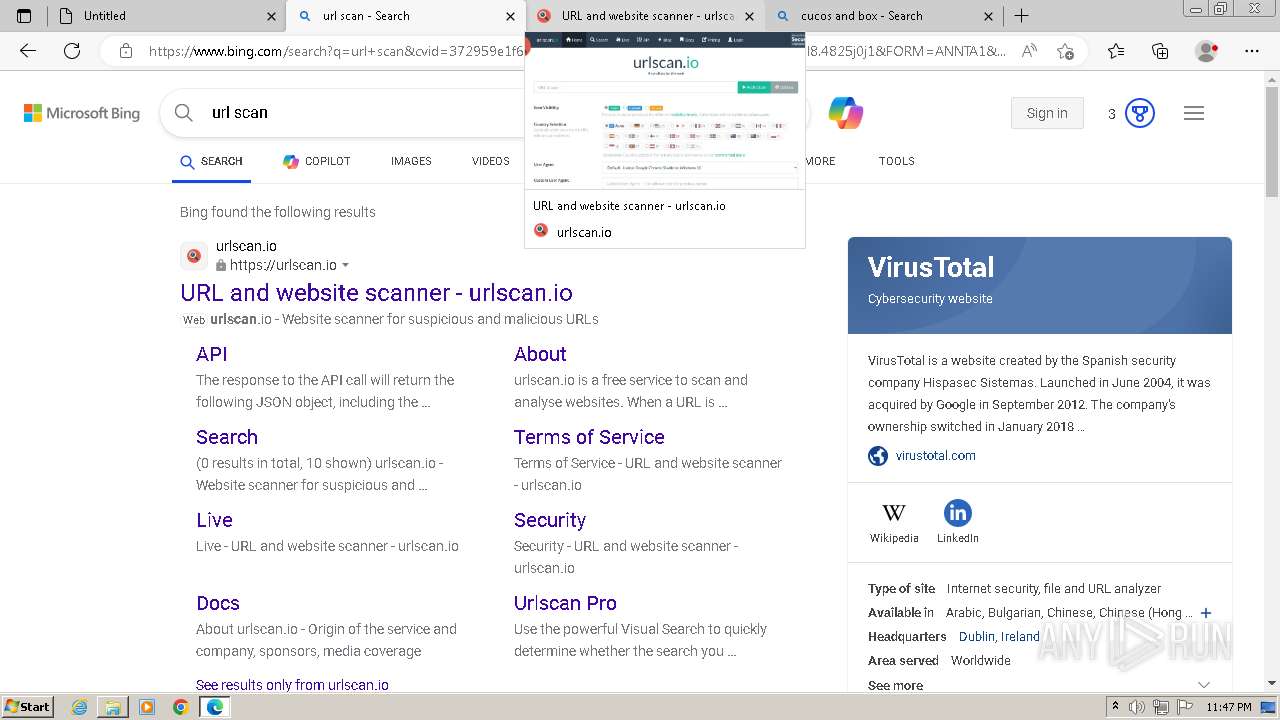Open the Copilot colorful icon
The image size is (1280, 720).
click(x=846, y=113)
